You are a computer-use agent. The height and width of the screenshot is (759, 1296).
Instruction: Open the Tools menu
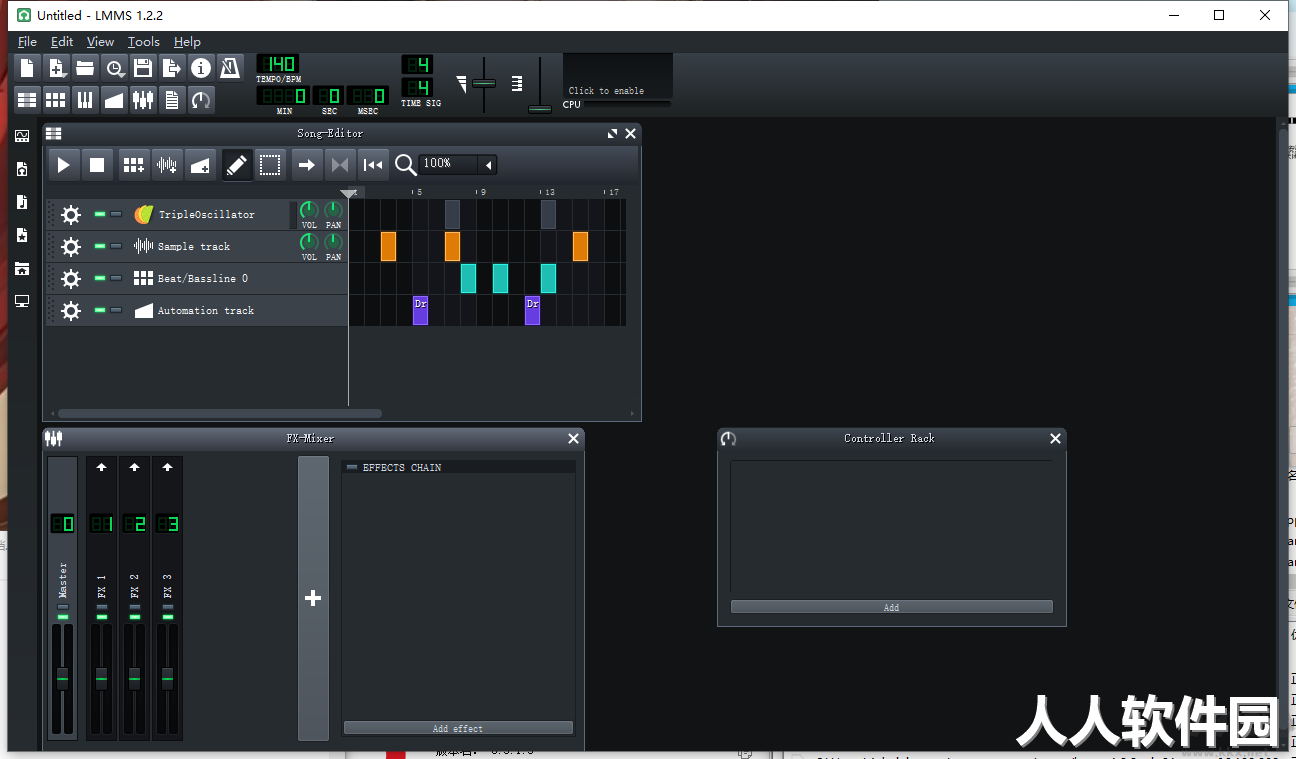pyautogui.click(x=143, y=42)
